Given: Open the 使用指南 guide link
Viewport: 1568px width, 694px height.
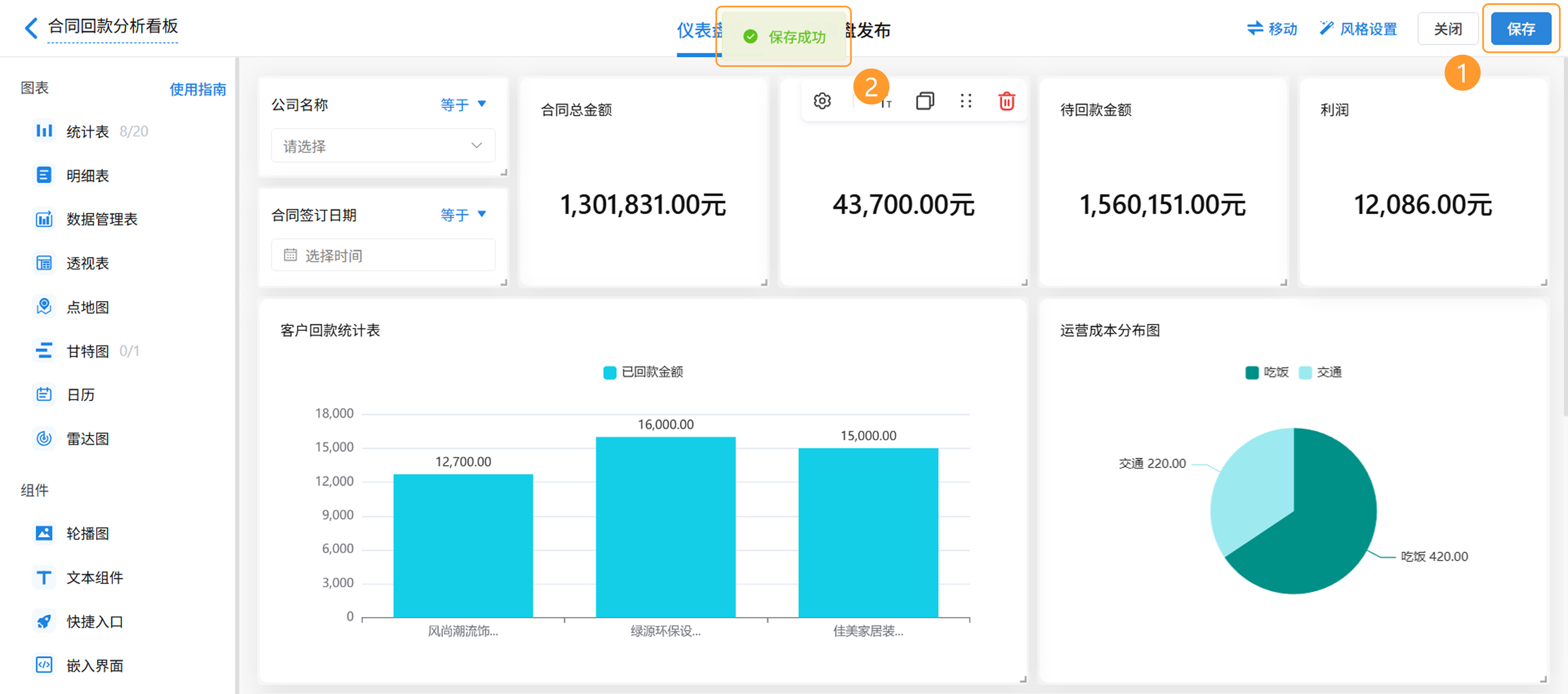Looking at the screenshot, I should pyautogui.click(x=197, y=89).
